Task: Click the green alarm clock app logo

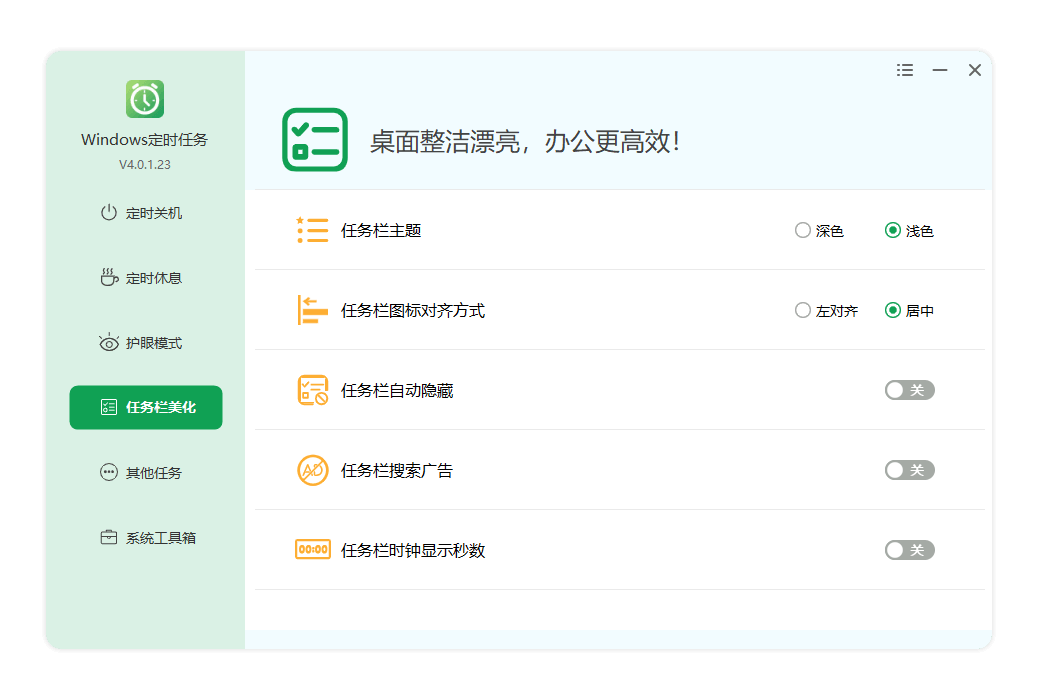Action: click(145, 99)
